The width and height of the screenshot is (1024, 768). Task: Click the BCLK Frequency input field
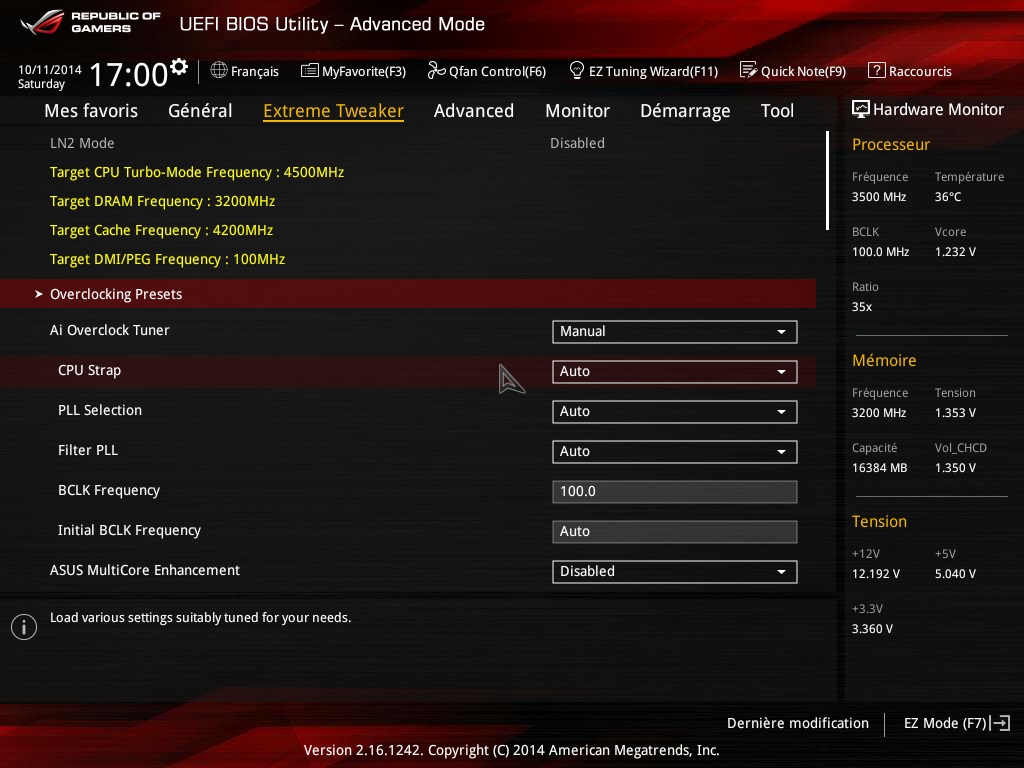674,492
